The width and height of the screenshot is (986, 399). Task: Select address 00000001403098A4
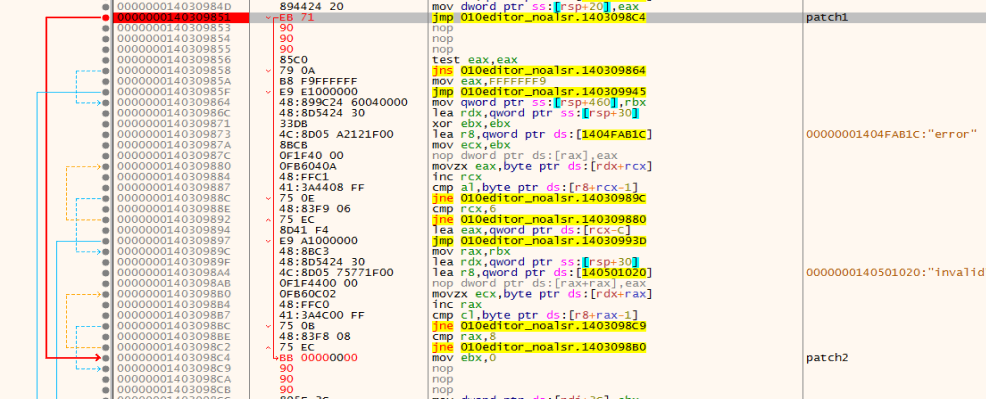174,273
